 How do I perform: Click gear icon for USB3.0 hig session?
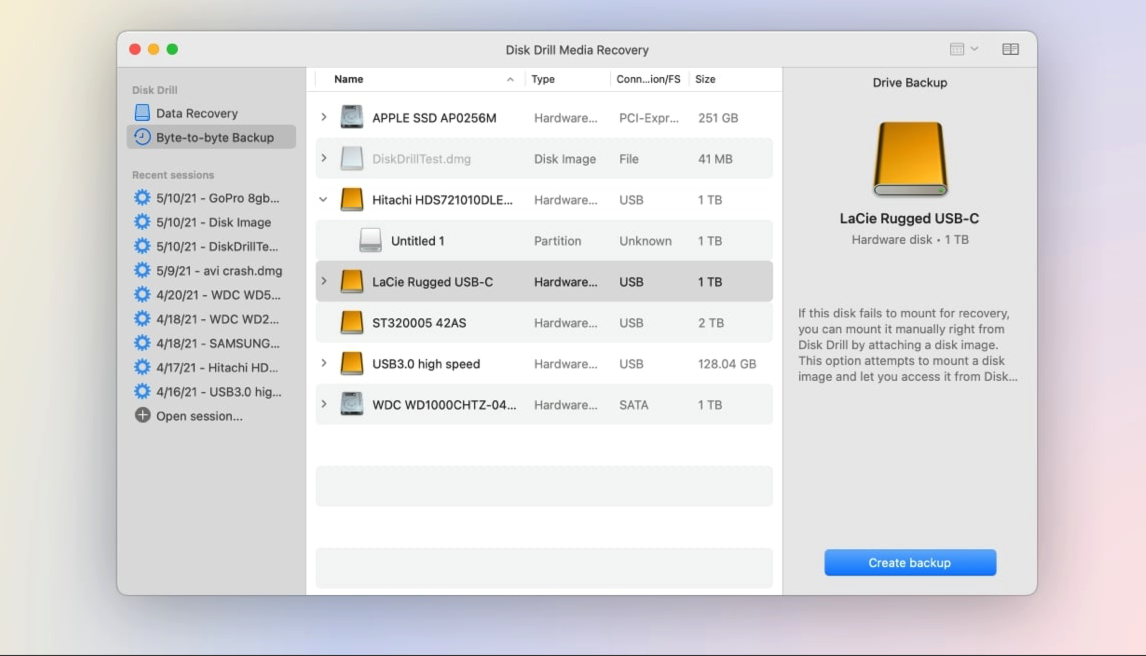pyautogui.click(x=142, y=391)
